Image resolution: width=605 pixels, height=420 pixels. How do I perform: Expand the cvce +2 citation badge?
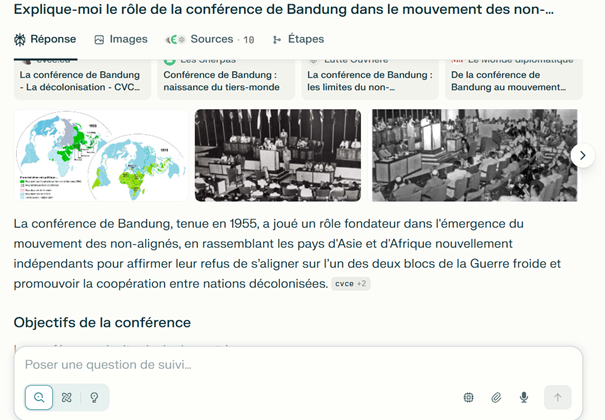click(350, 284)
